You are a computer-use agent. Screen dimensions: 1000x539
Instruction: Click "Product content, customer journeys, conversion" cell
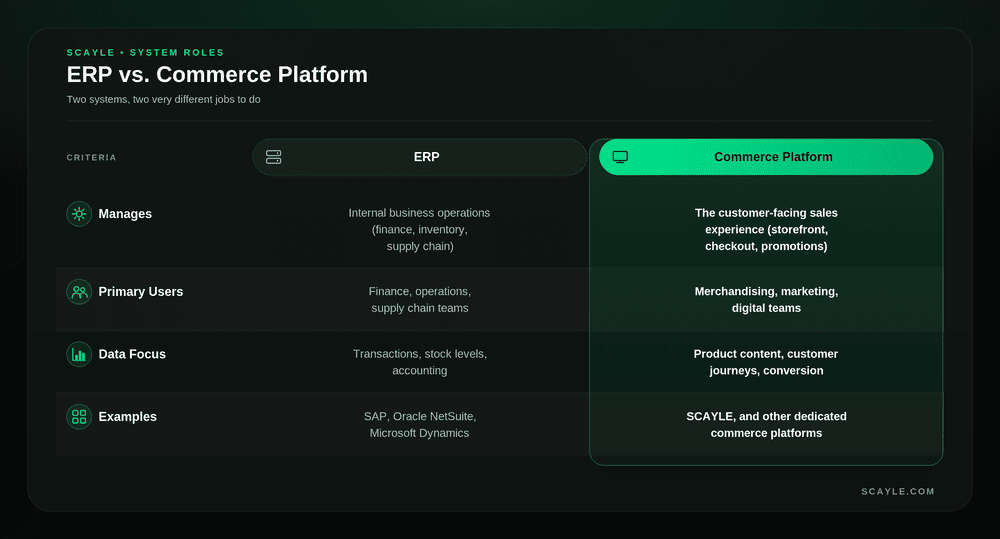click(766, 362)
